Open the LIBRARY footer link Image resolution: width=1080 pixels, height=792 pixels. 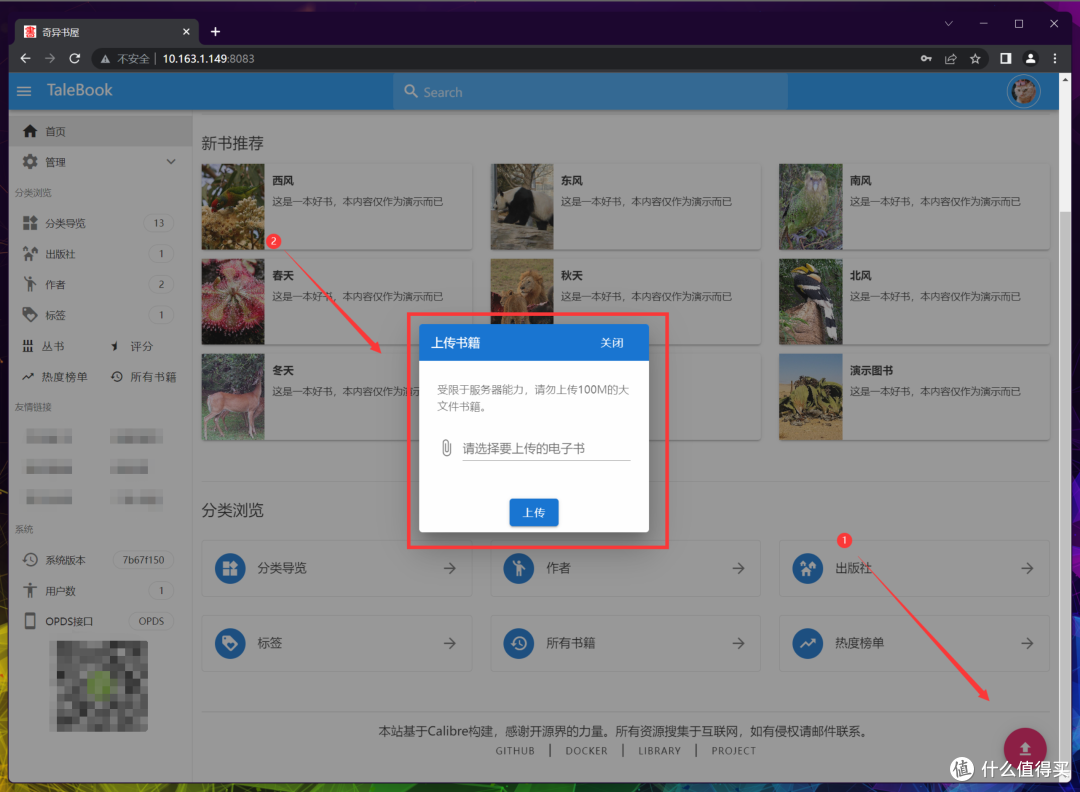click(659, 751)
